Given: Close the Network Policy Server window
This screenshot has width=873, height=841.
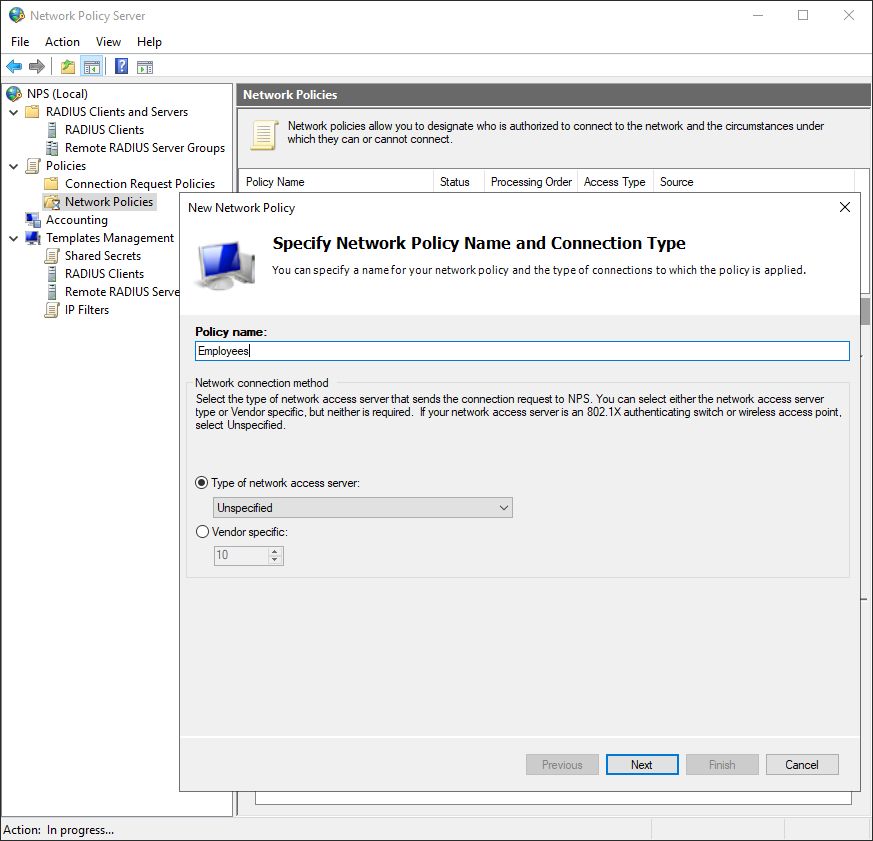Looking at the screenshot, I should pyautogui.click(x=849, y=15).
